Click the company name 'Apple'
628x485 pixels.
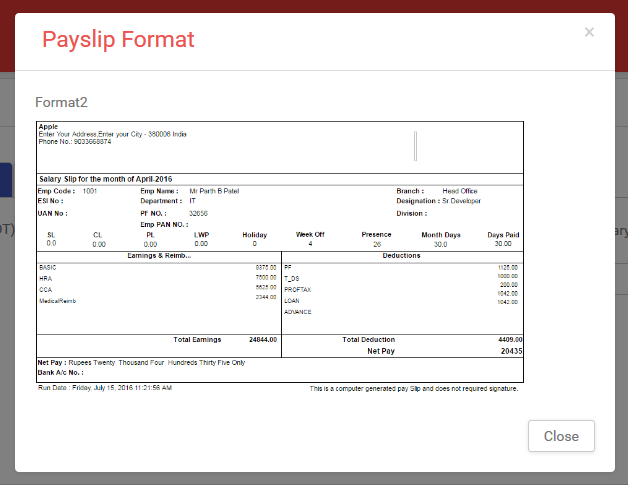pos(48,127)
